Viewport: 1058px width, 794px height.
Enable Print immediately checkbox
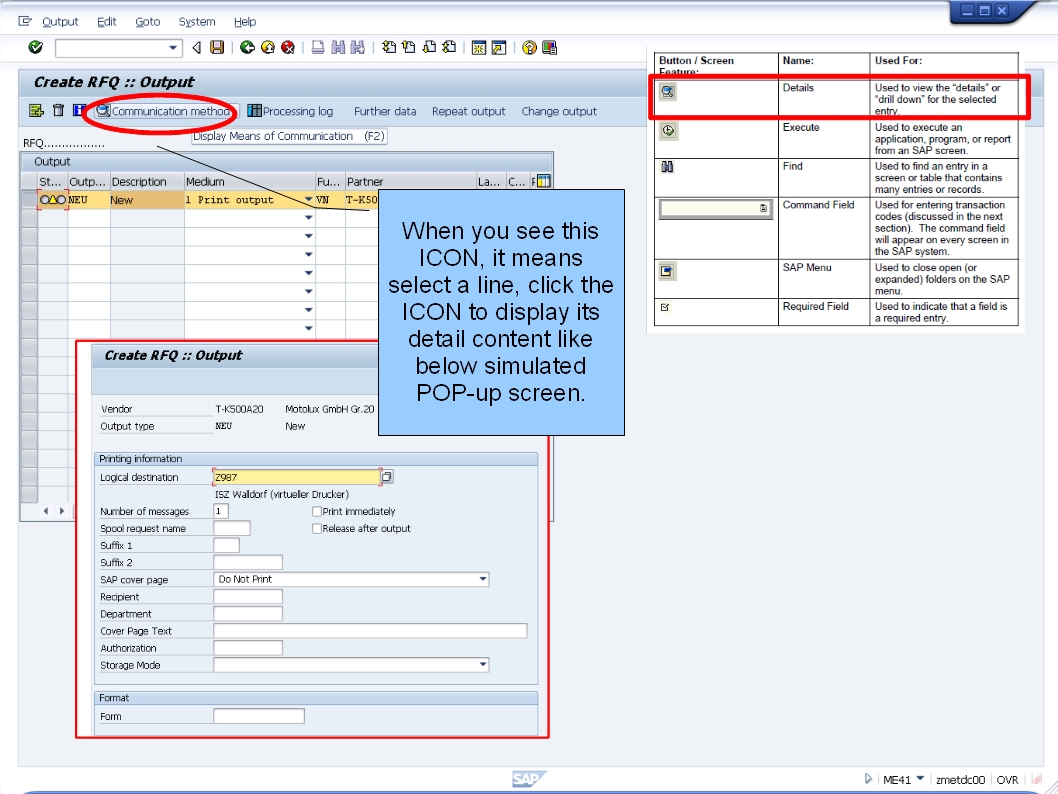[318, 511]
